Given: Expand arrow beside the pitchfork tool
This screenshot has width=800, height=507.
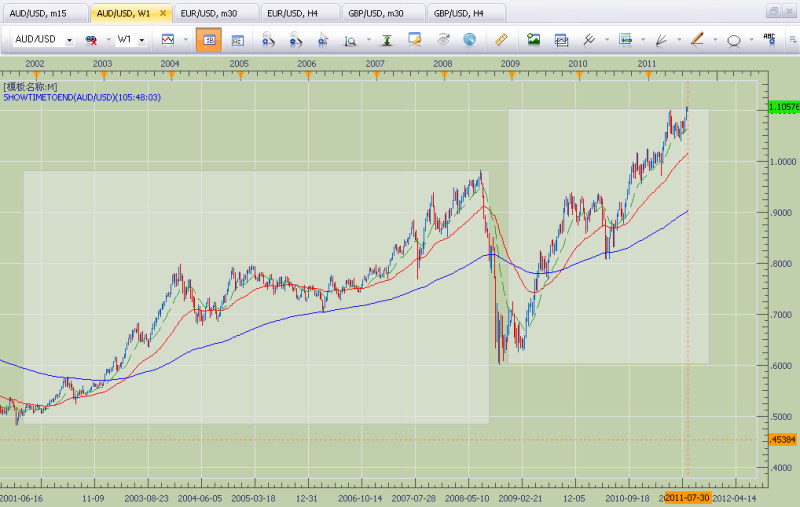Looking at the screenshot, I should pos(607,40).
